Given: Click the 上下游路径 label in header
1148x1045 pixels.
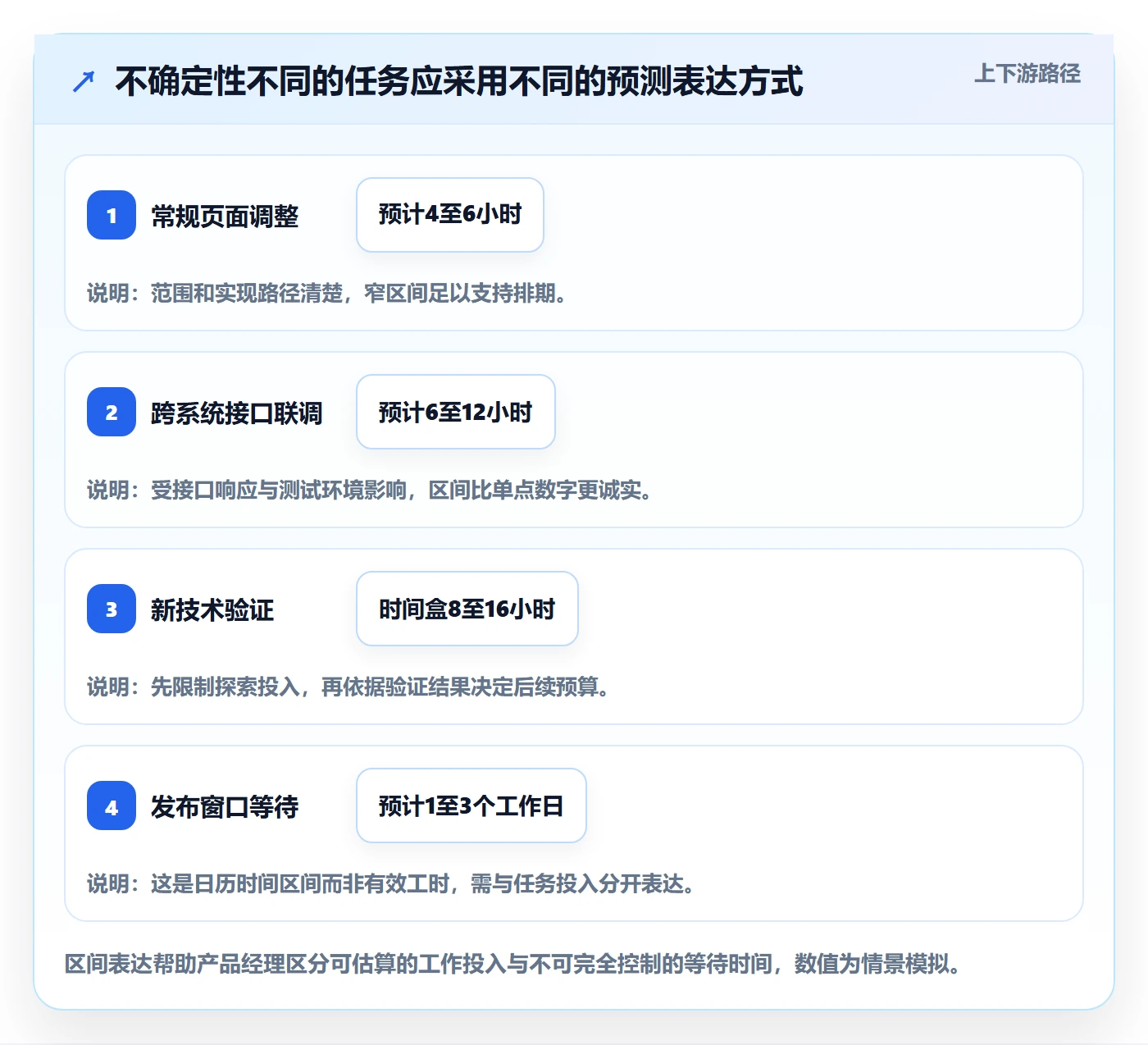Looking at the screenshot, I should [x=1027, y=74].
